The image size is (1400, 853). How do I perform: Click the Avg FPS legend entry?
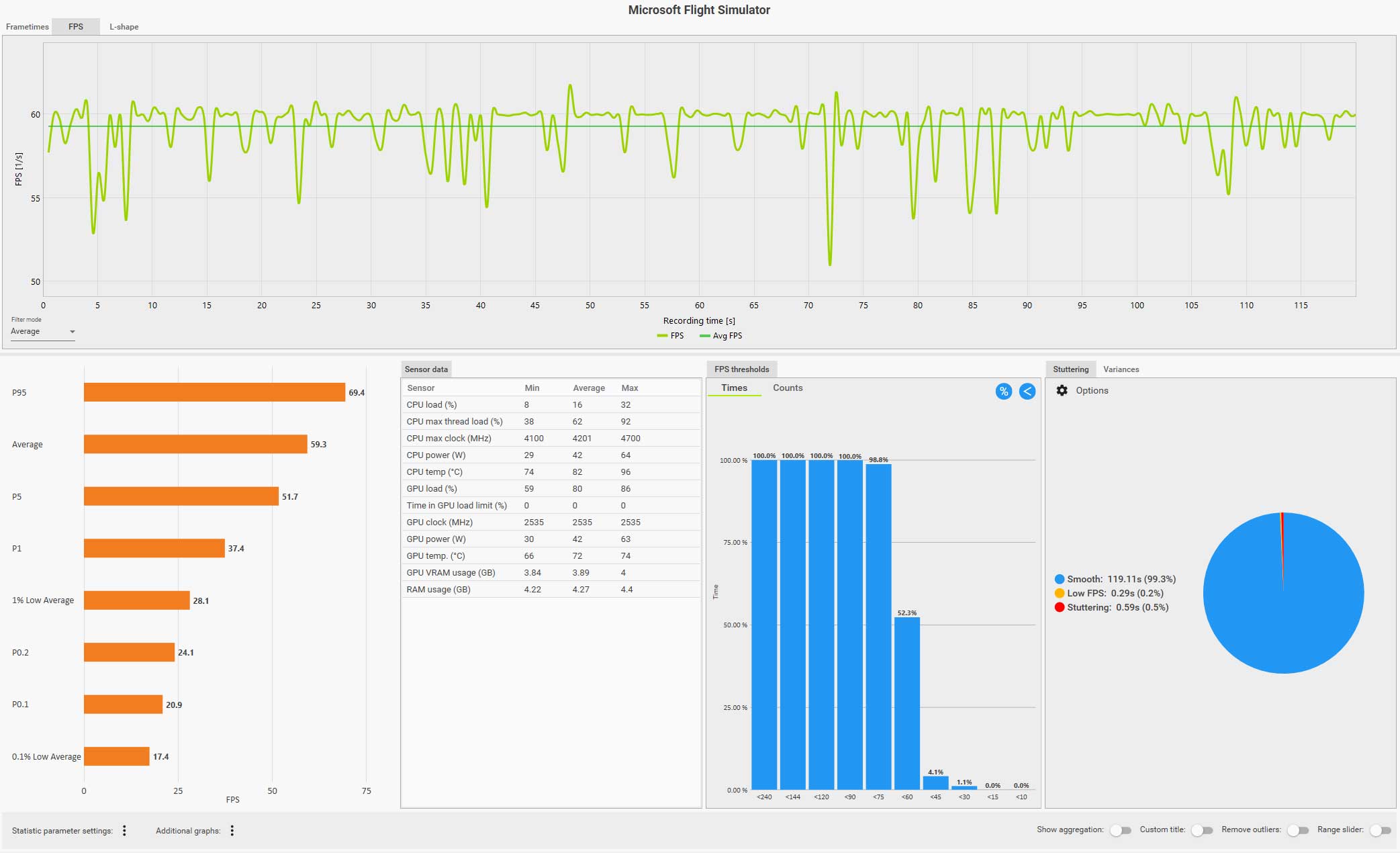pos(722,336)
